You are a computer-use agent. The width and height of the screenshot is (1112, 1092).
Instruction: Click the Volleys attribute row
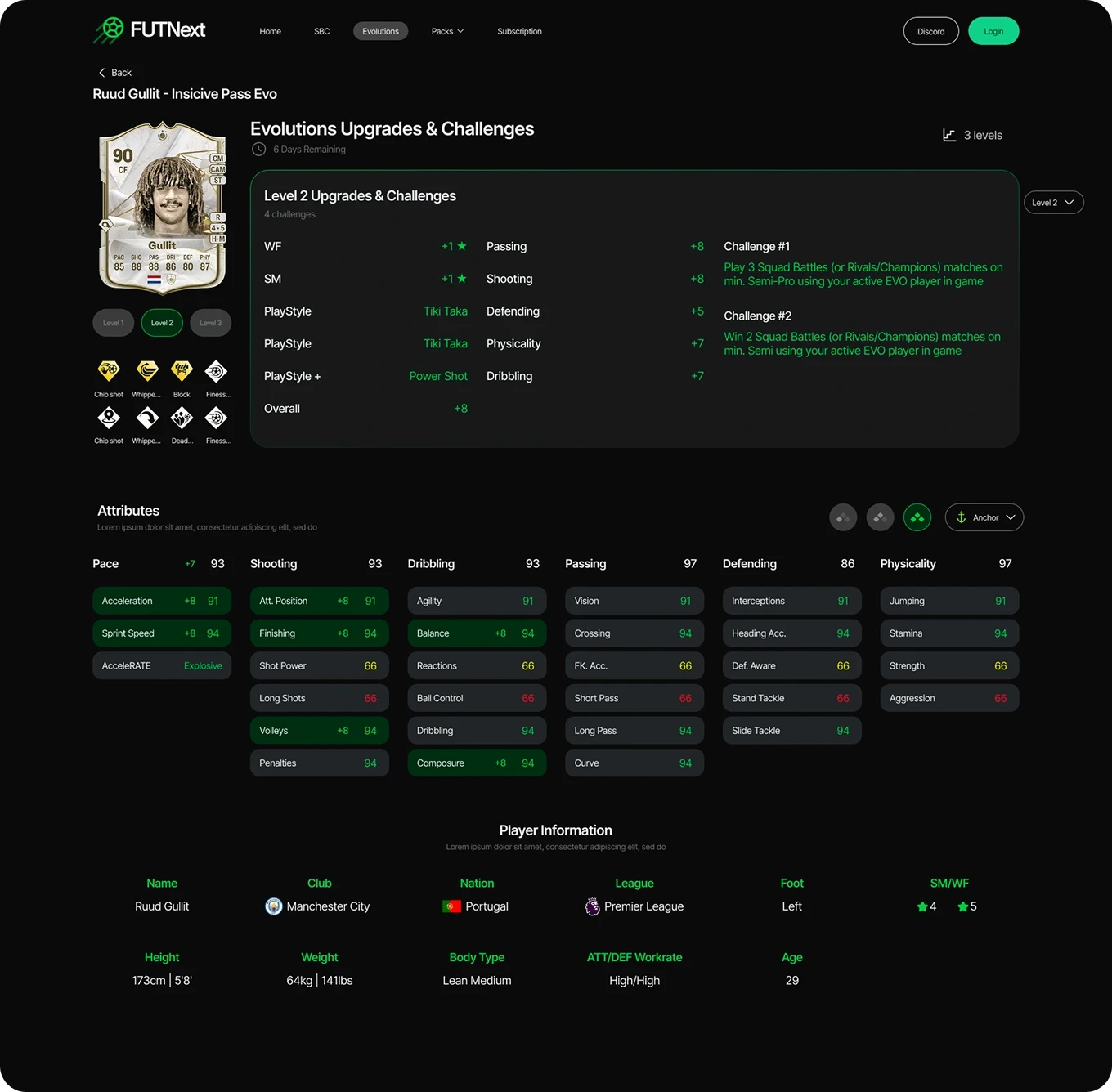pyautogui.click(x=320, y=731)
